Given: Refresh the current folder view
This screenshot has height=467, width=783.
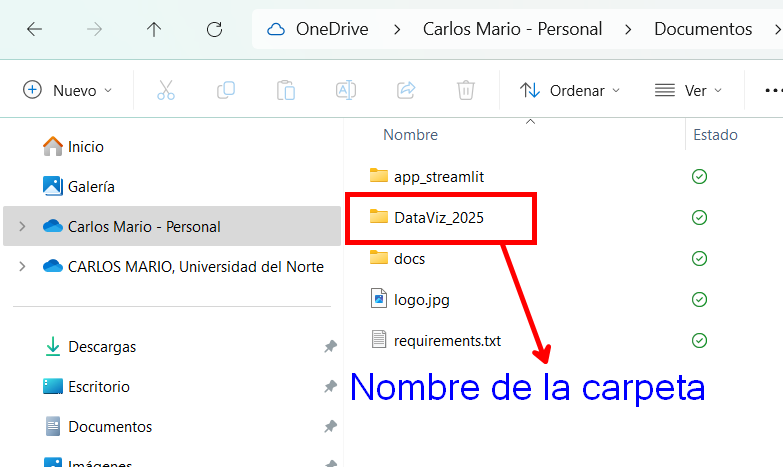Looking at the screenshot, I should point(214,29).
